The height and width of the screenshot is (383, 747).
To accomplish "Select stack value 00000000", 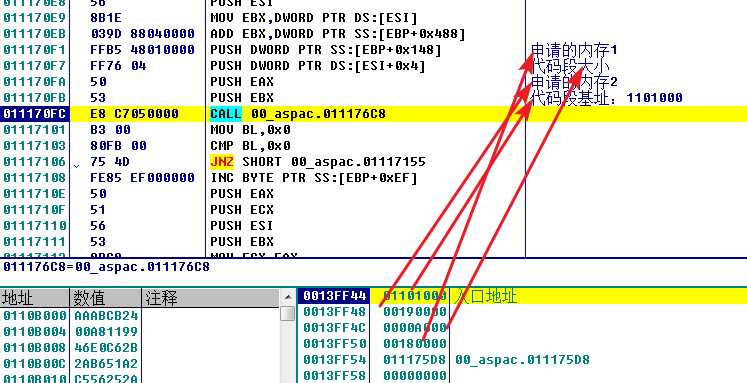I will point(415,375).
